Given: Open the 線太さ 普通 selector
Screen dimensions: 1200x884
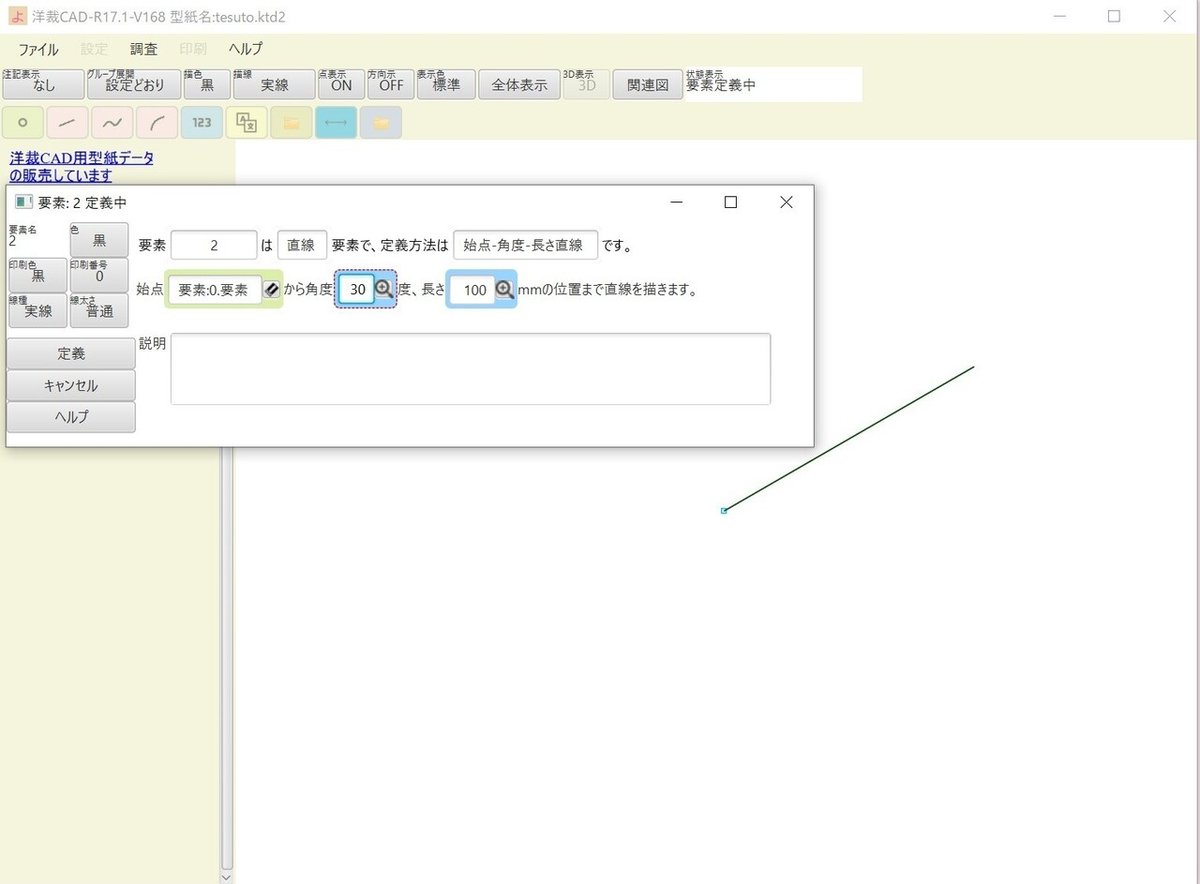Looking at the screenshot, I should (x=99, y=311).
